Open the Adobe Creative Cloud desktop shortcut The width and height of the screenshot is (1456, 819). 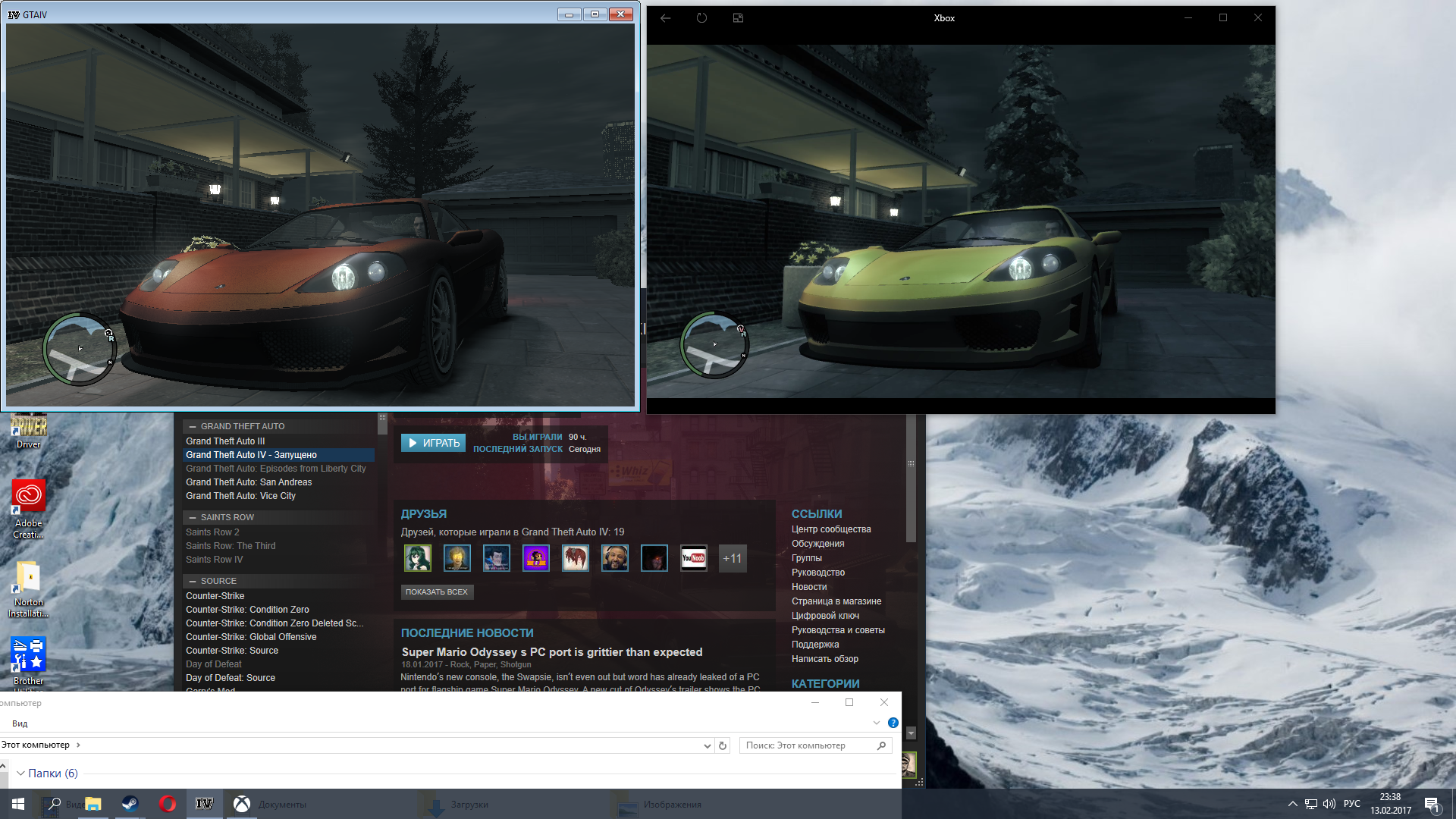[29, 497]
